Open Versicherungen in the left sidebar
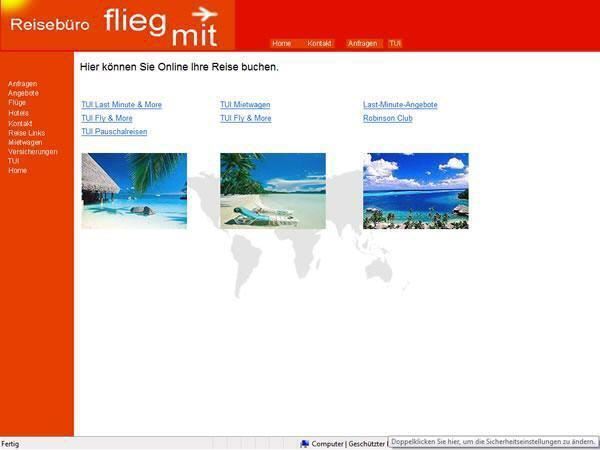 coord(32,152)
